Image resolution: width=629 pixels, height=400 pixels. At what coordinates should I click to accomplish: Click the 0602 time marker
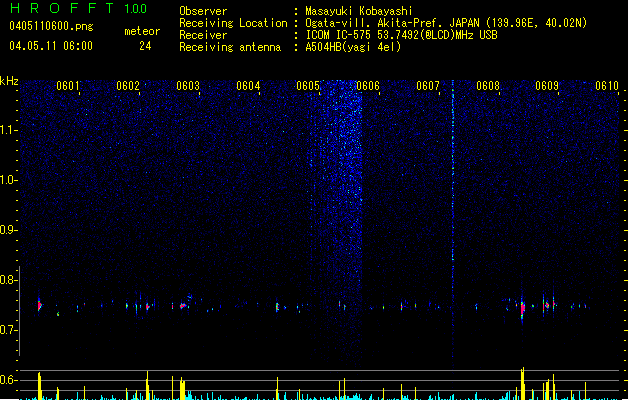(x=128, y=86)
